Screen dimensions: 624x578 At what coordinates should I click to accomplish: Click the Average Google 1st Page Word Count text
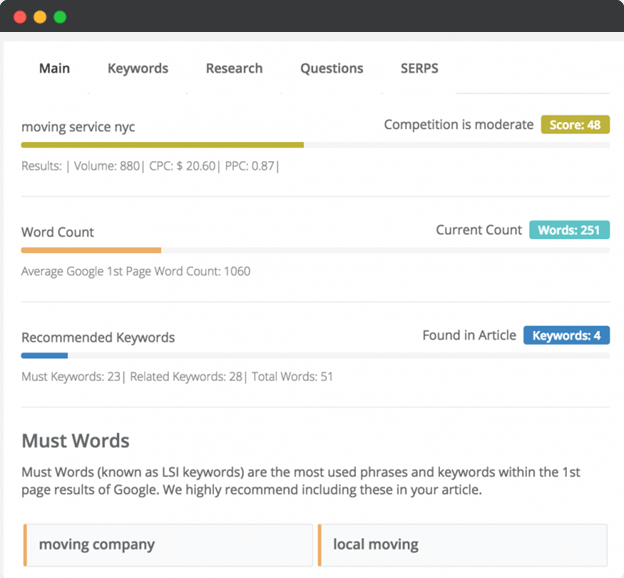[136, 271]
